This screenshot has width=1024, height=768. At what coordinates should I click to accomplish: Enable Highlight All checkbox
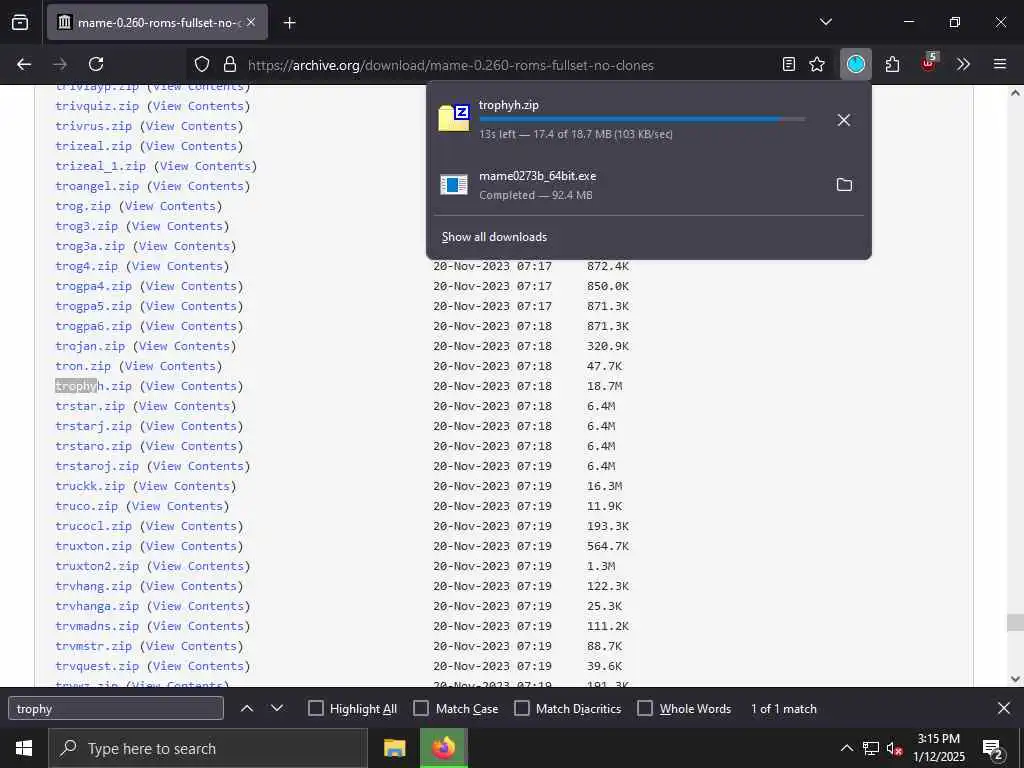(x=315, y=709)
